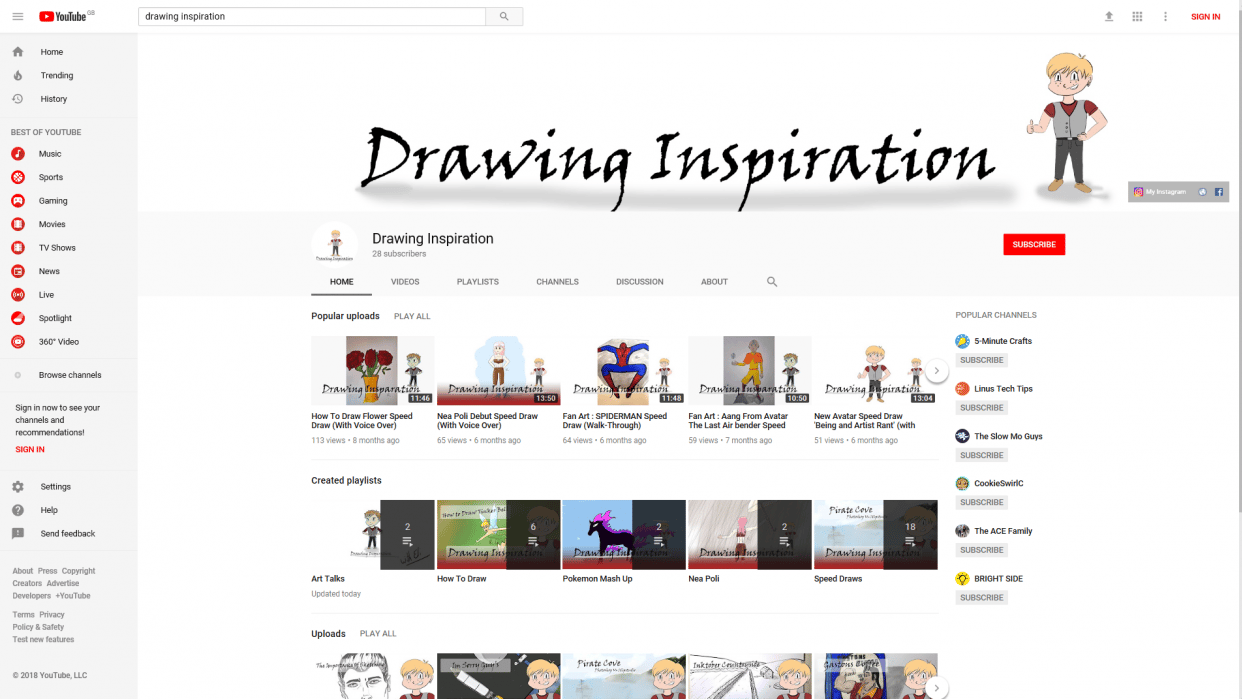1242x699 pixels.
Task: Click the red SUBSCRIBE button
Action: pos(1034,244)
